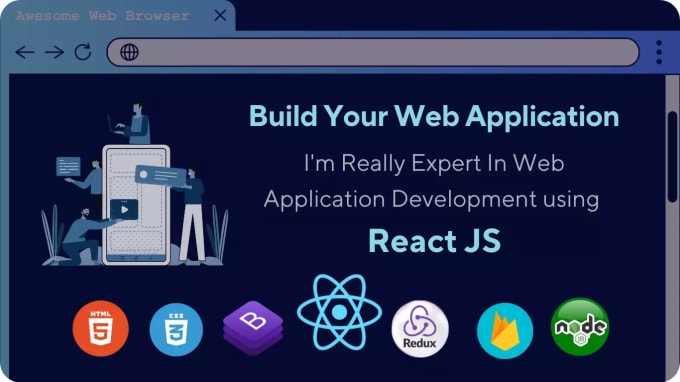Click the green Node.js logo
The height and width of the screenshot is (382, 680).
580,326
